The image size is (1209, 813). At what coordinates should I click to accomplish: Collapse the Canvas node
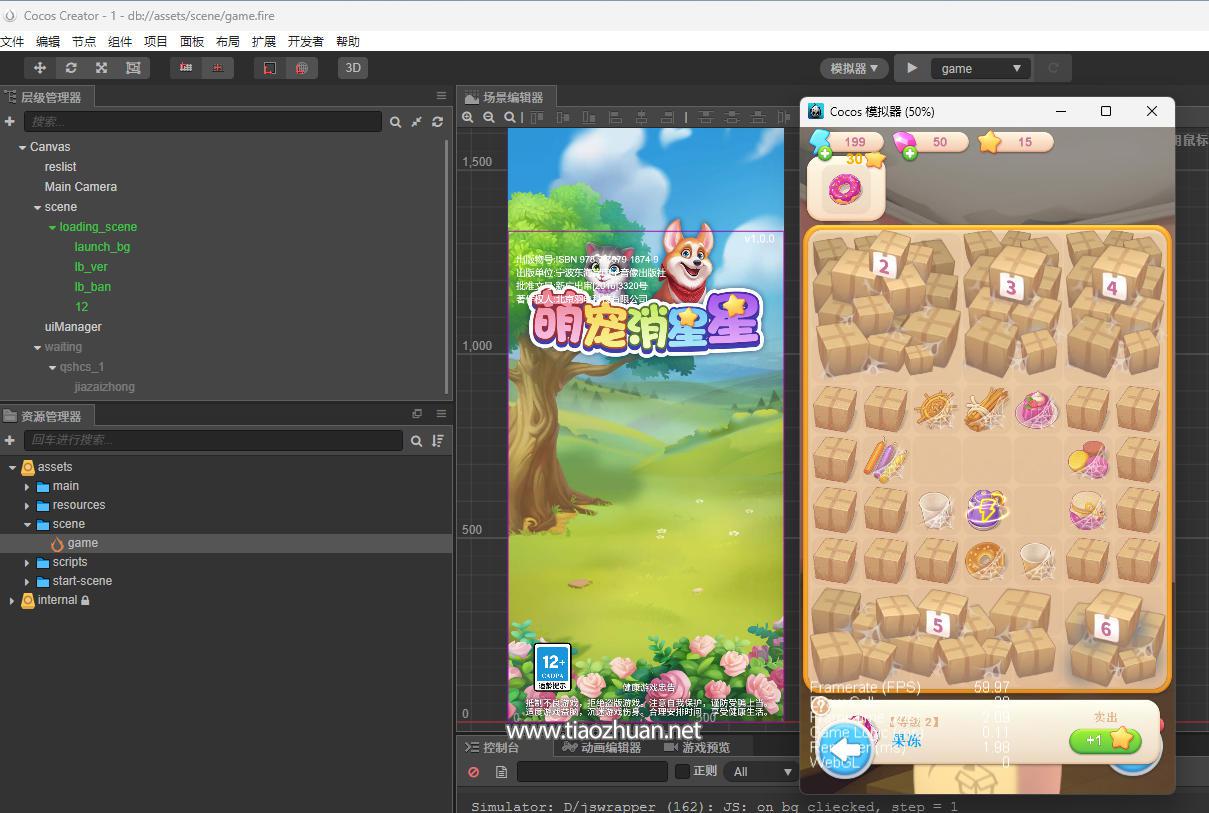(22, 147)
